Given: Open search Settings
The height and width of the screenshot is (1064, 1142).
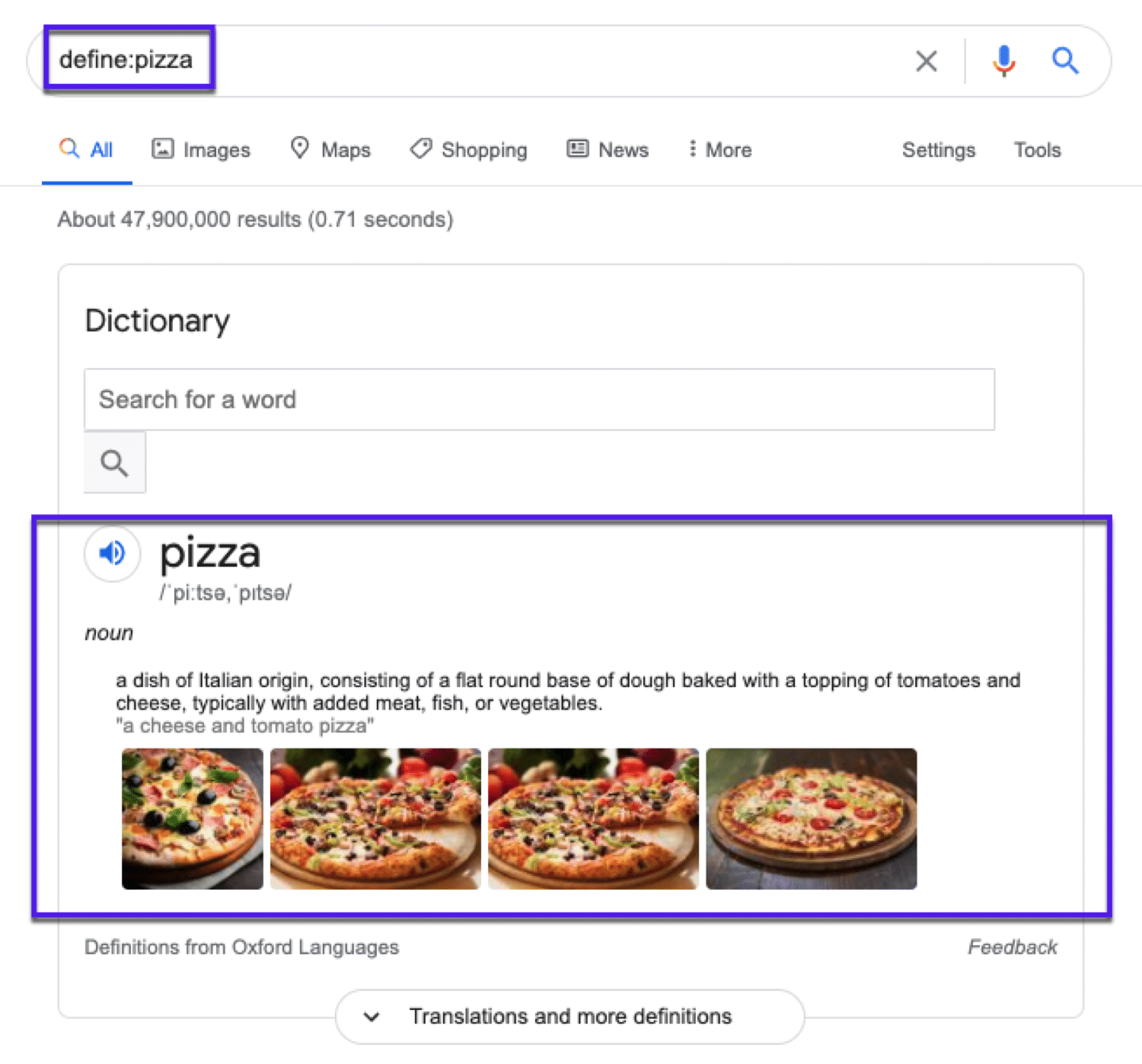Looking at the screenshot, I should coord(939,150).
